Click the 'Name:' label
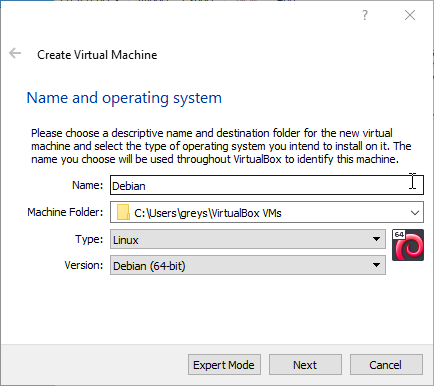Image resolution: width=434 pixels, height=386 pixels. pyautogui.click(x=88, y=185)
